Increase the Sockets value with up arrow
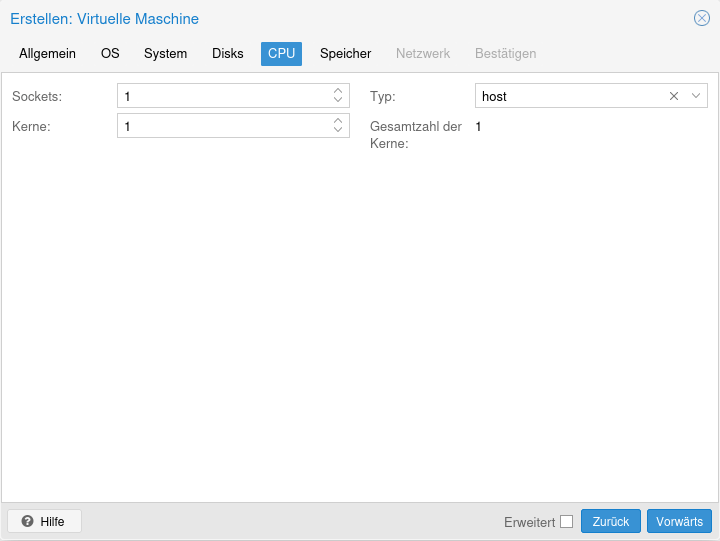720x541 pixels. click(338, 91)
